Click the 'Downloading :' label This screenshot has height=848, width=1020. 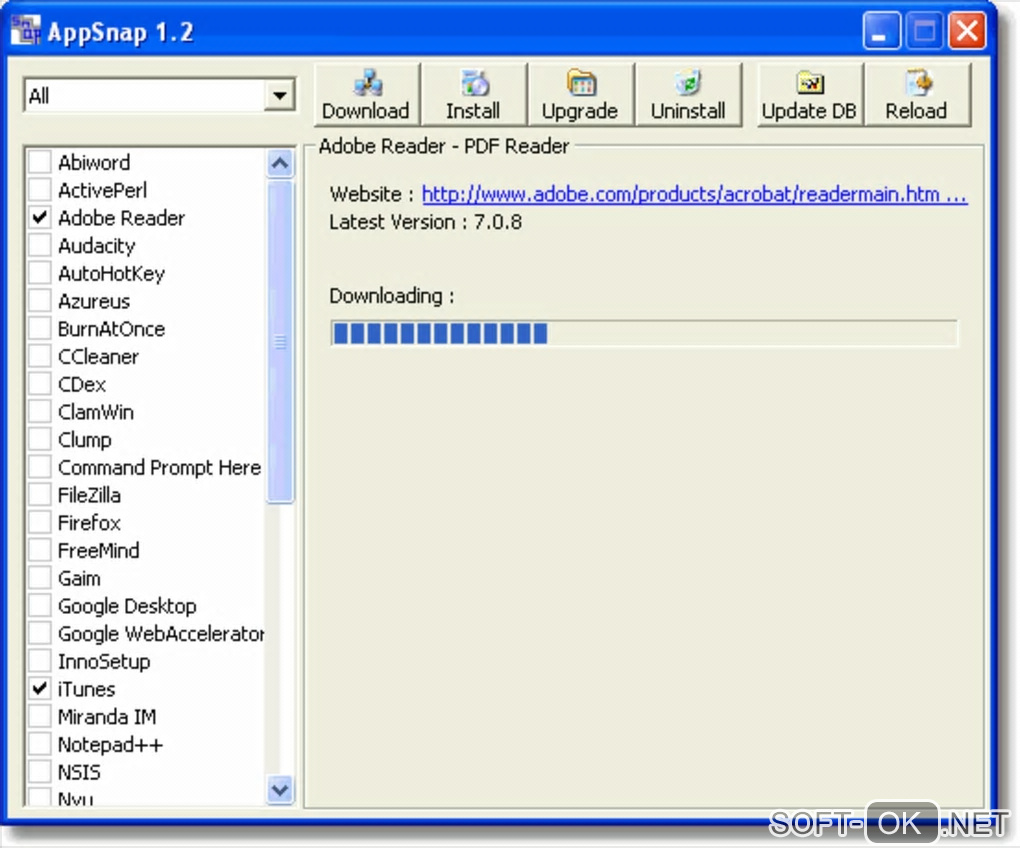click(x=392, y=297)
